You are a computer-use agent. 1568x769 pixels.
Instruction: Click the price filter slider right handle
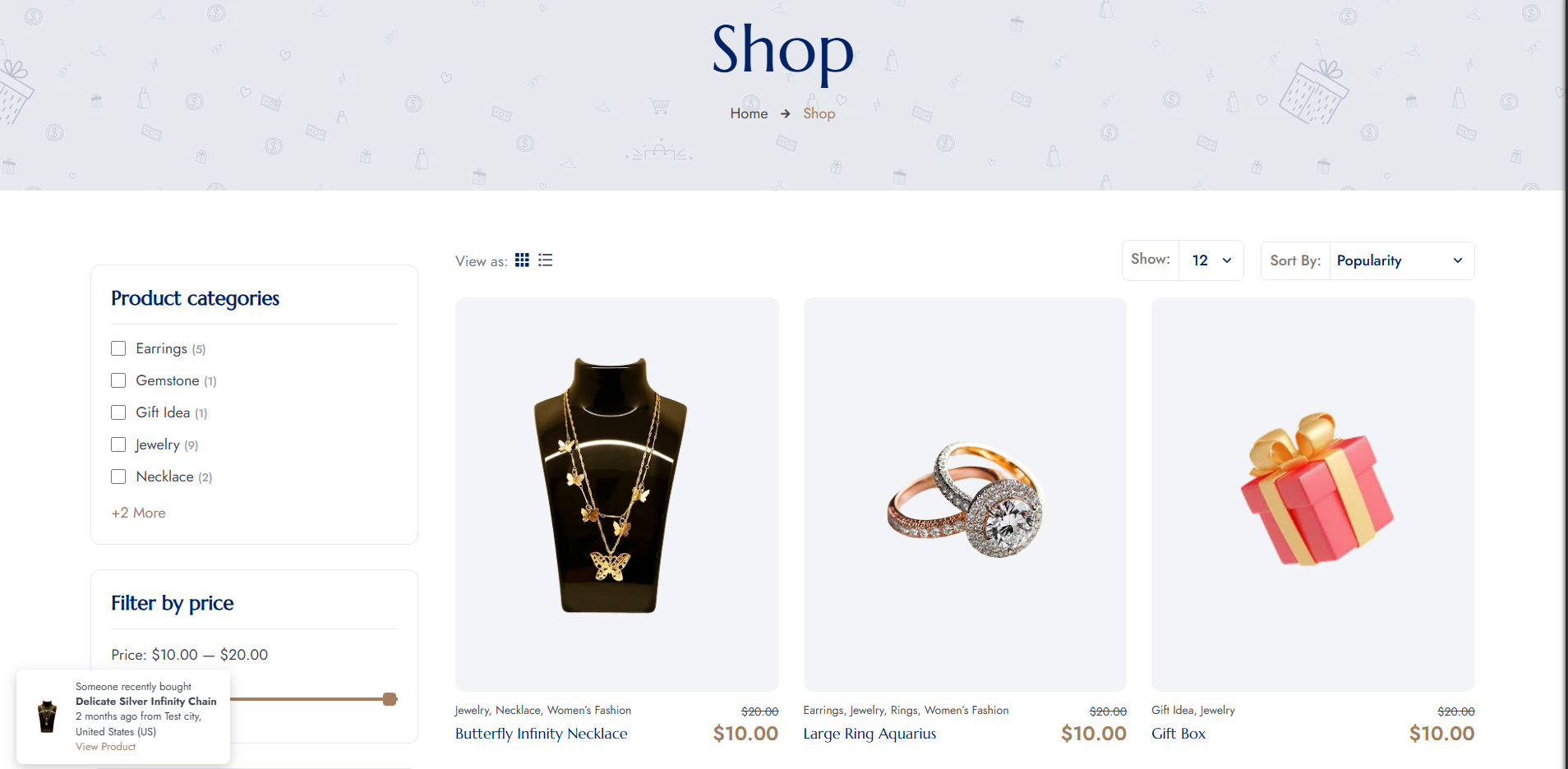[390, 699]
